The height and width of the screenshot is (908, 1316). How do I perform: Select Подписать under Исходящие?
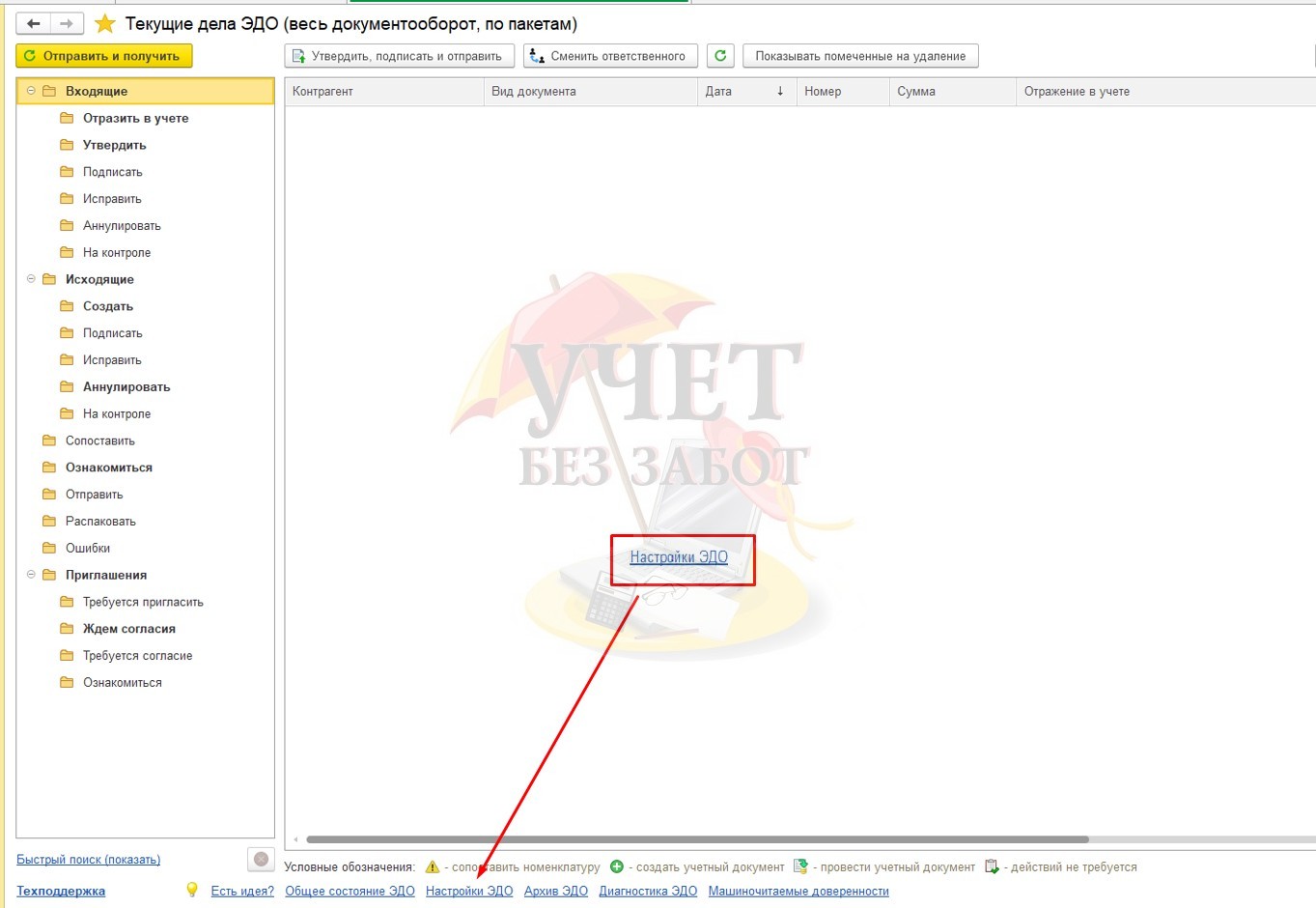pyautogui.click(x=112, y=333)
